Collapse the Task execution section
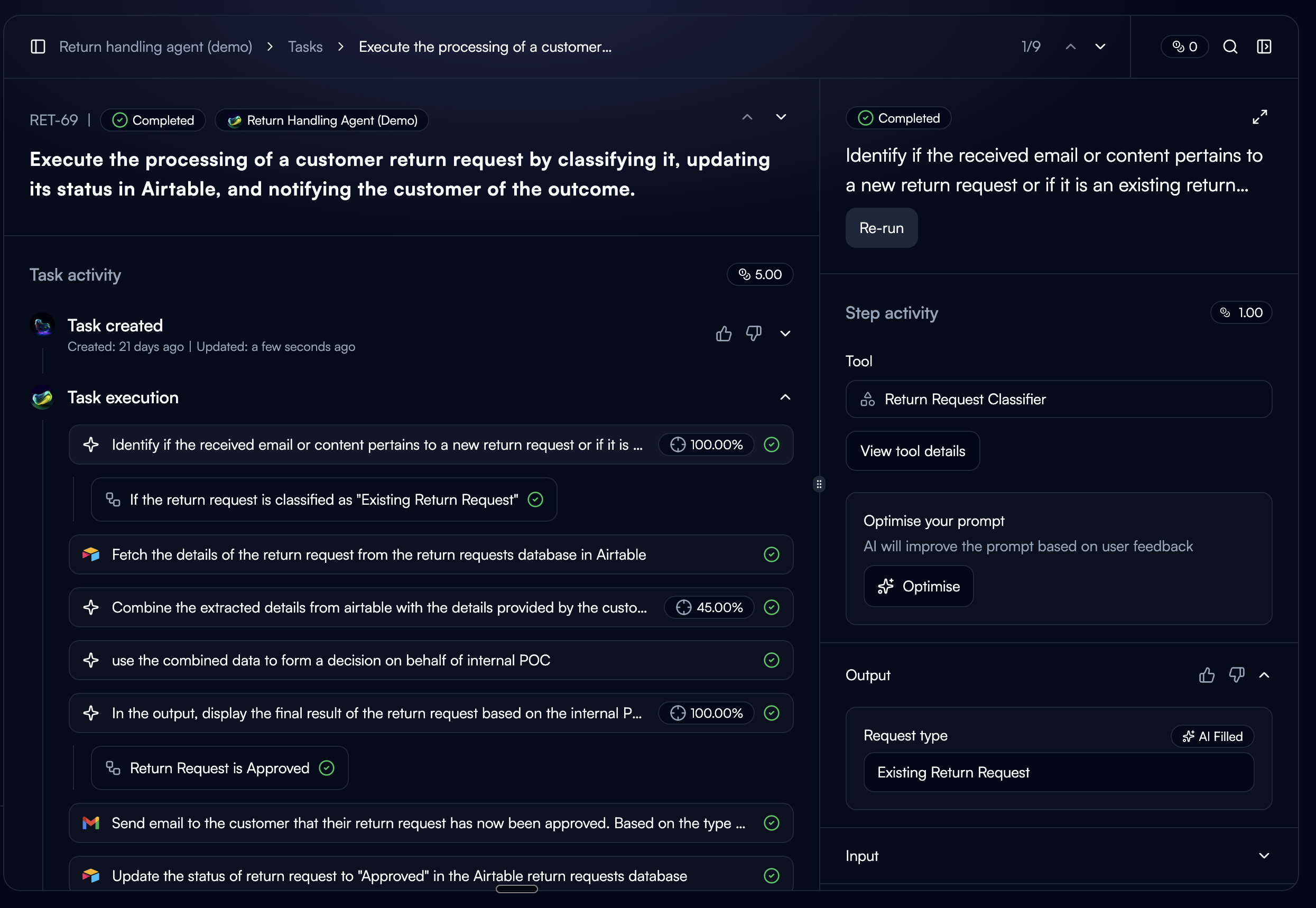1316x908 pixels. coord(785,397)
